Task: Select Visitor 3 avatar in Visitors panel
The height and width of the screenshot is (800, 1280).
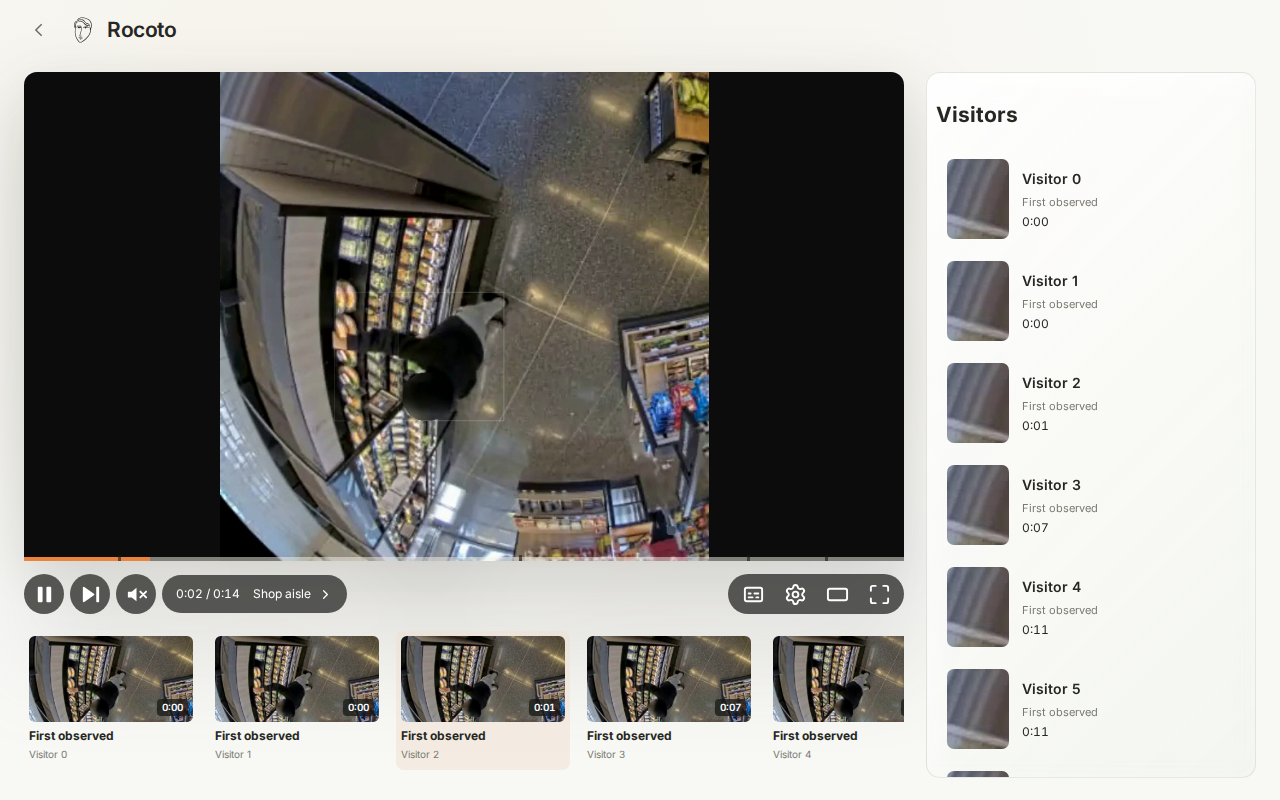Action: tap(978, 505)
